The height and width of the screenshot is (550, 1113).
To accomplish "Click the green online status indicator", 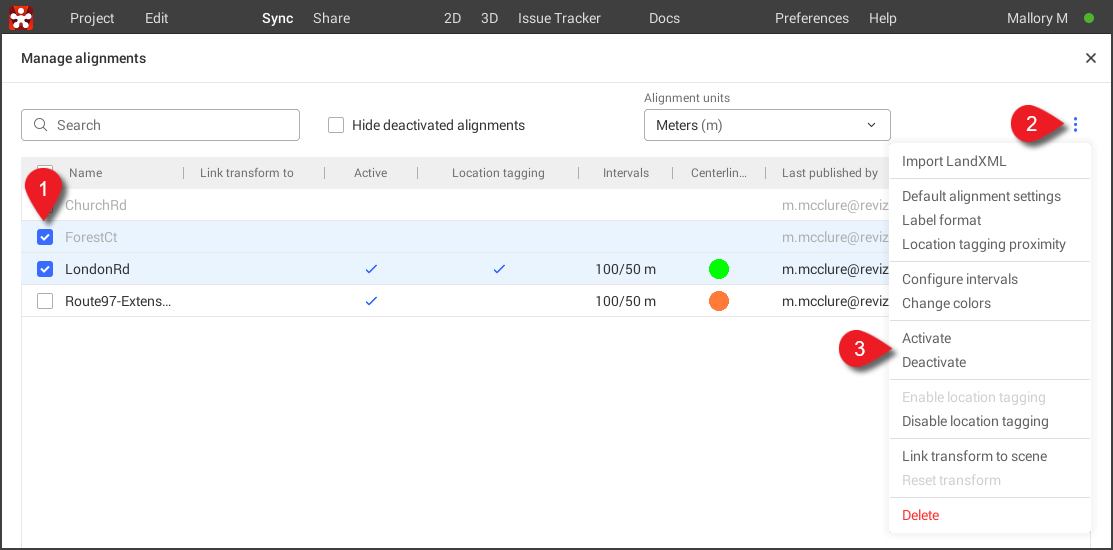I will [x=1089, y=18].
